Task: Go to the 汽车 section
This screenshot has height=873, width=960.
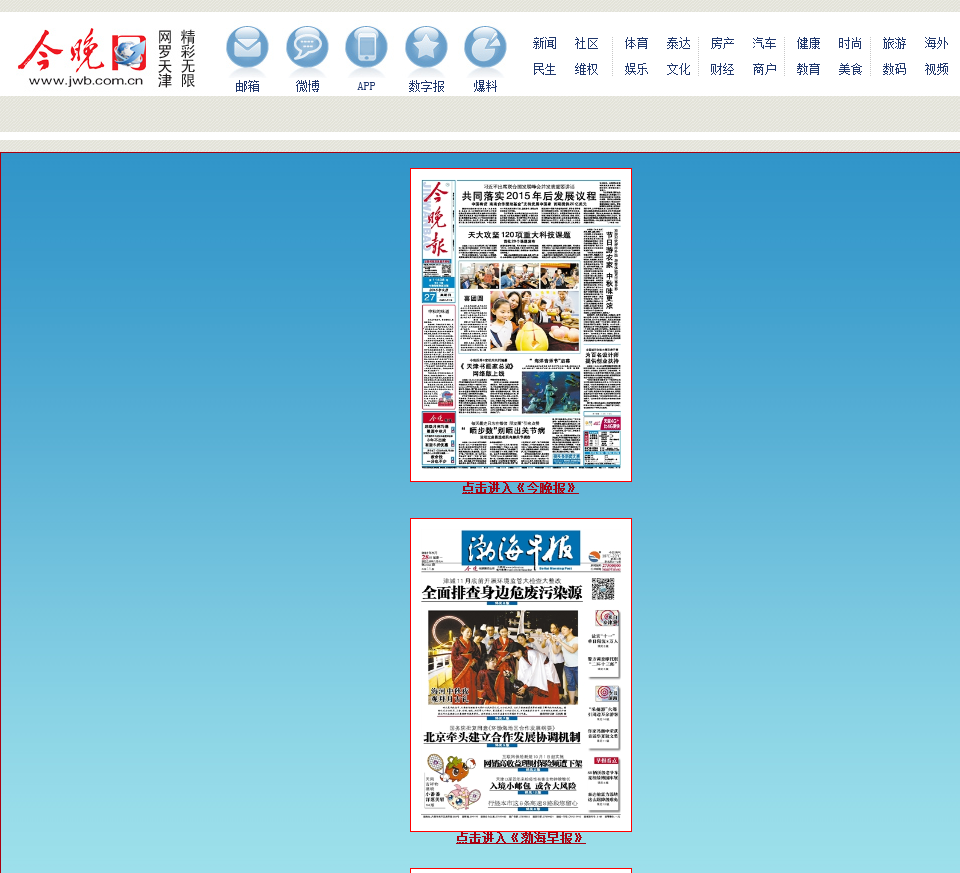Action: [764, 43]
